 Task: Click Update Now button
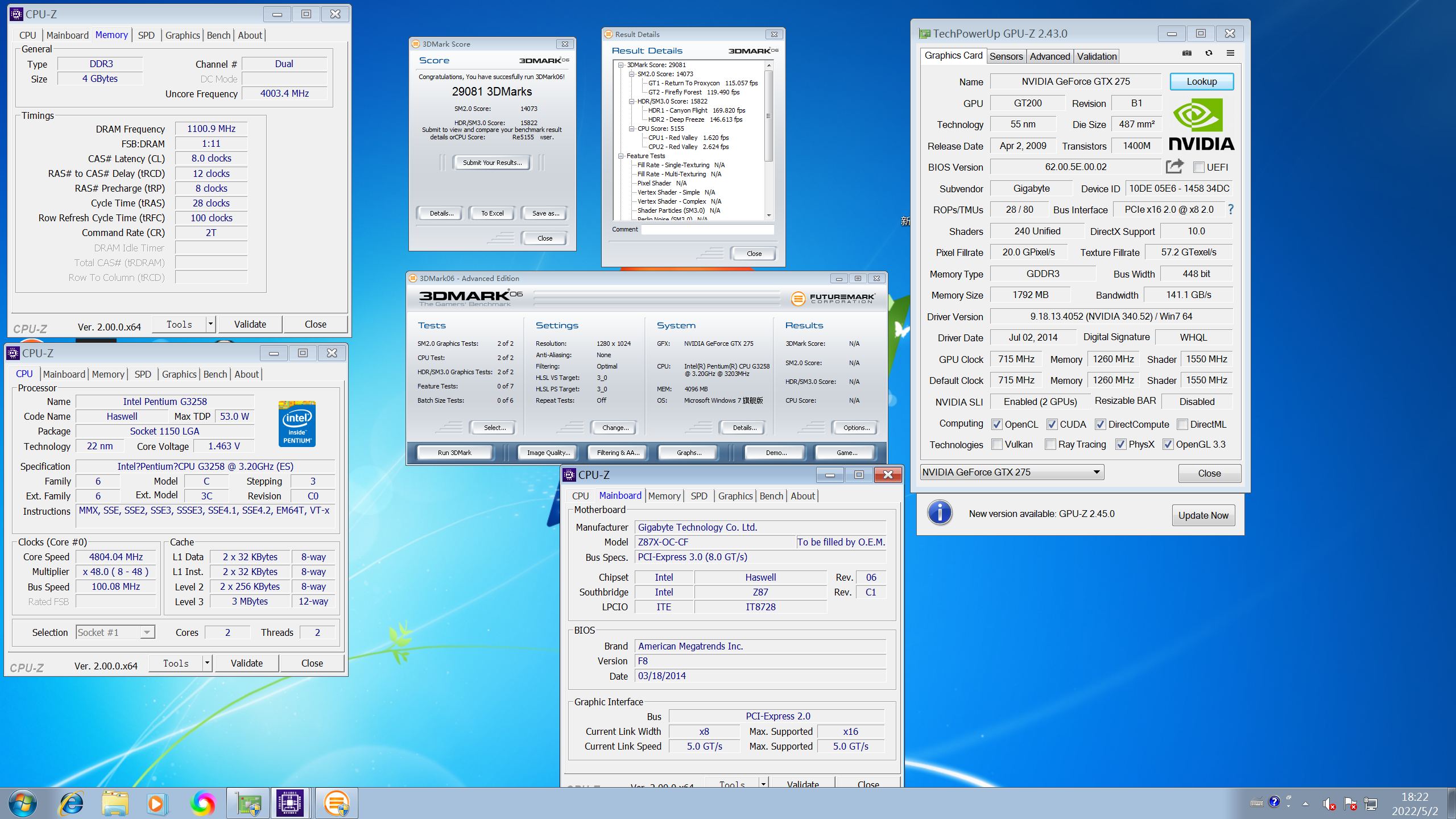tap(1203, 515)
